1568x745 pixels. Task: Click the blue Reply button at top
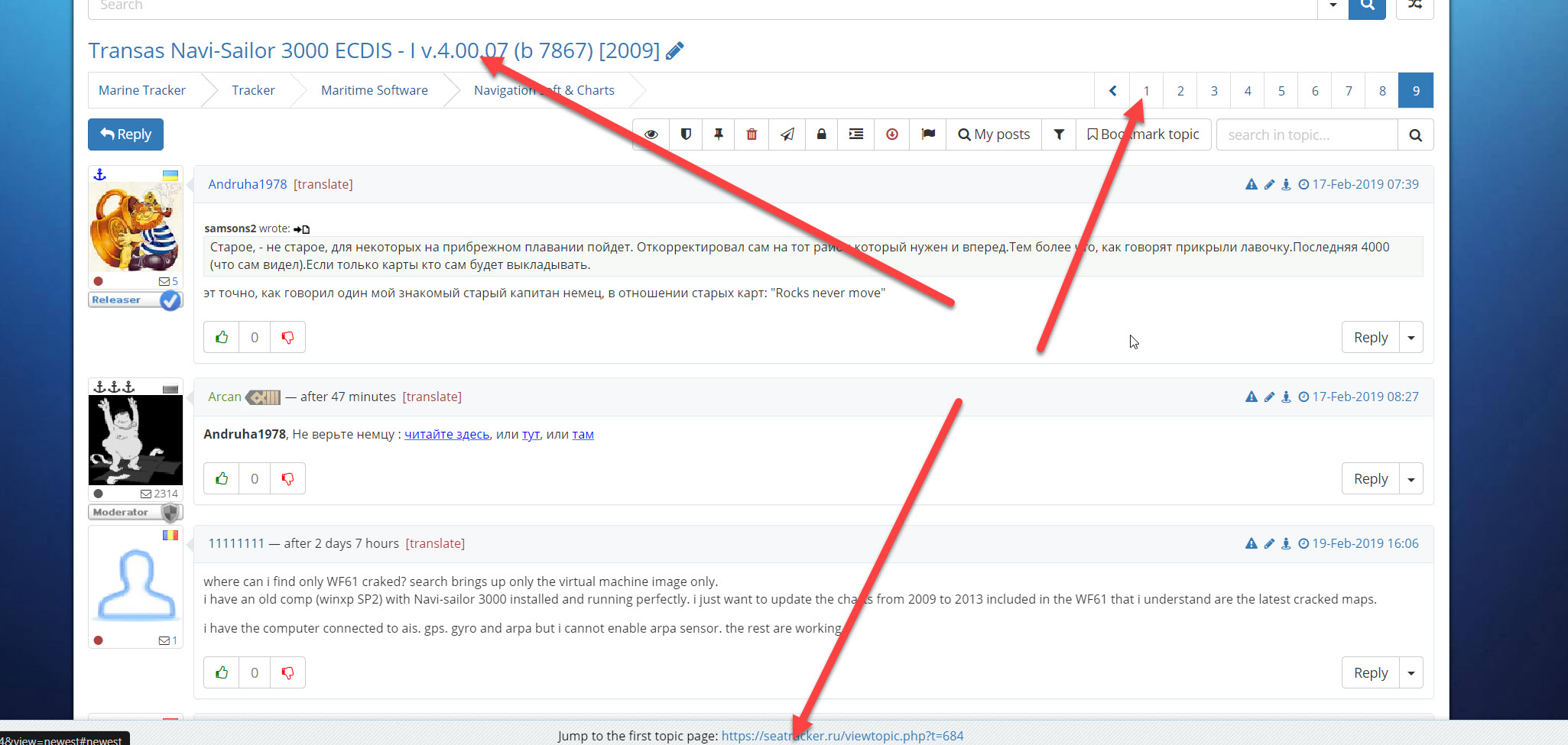coord(125,134)
